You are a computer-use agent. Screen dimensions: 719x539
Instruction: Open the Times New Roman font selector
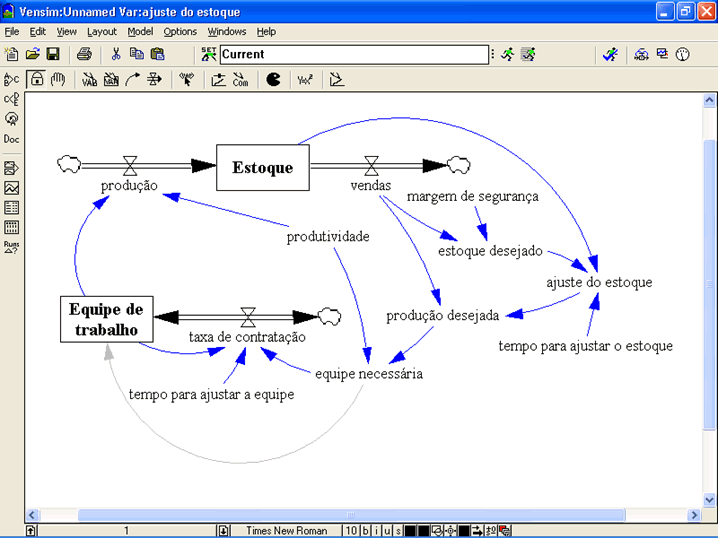pyautogui.click(x=285, y=530)
